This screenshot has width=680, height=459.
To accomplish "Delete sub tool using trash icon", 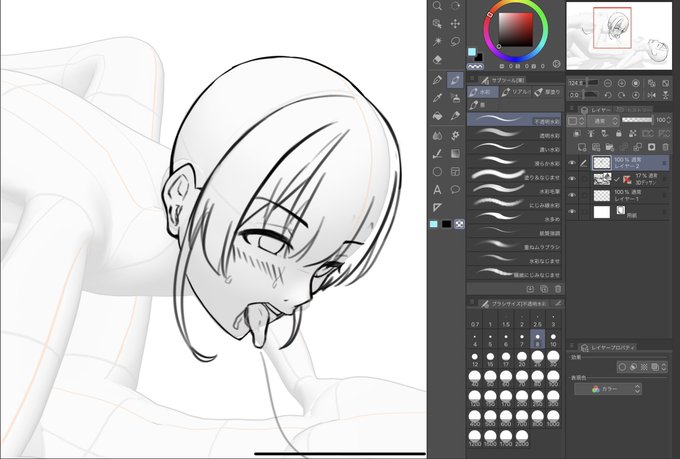I will click(x=558, y=289).
